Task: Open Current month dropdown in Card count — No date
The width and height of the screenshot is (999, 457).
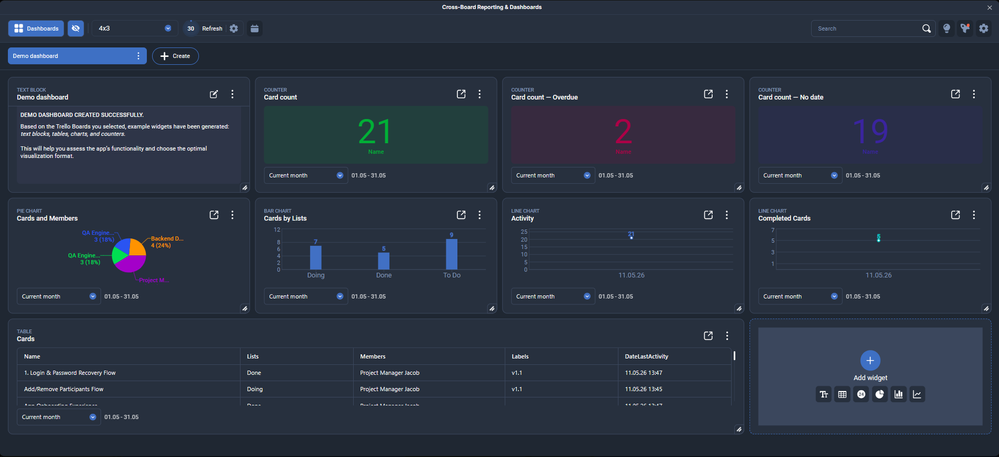Action: [800, 175]
